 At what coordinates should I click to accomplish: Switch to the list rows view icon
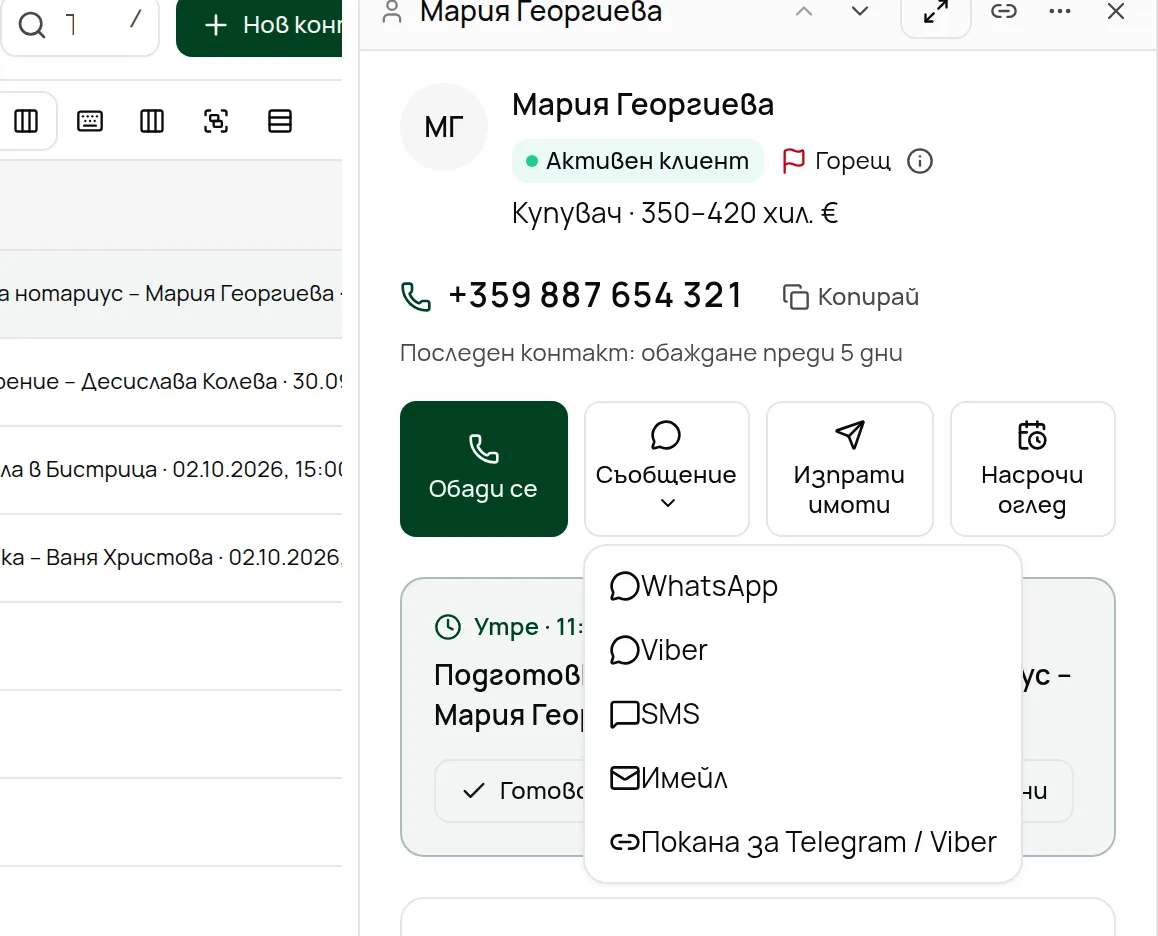point(280,121)
